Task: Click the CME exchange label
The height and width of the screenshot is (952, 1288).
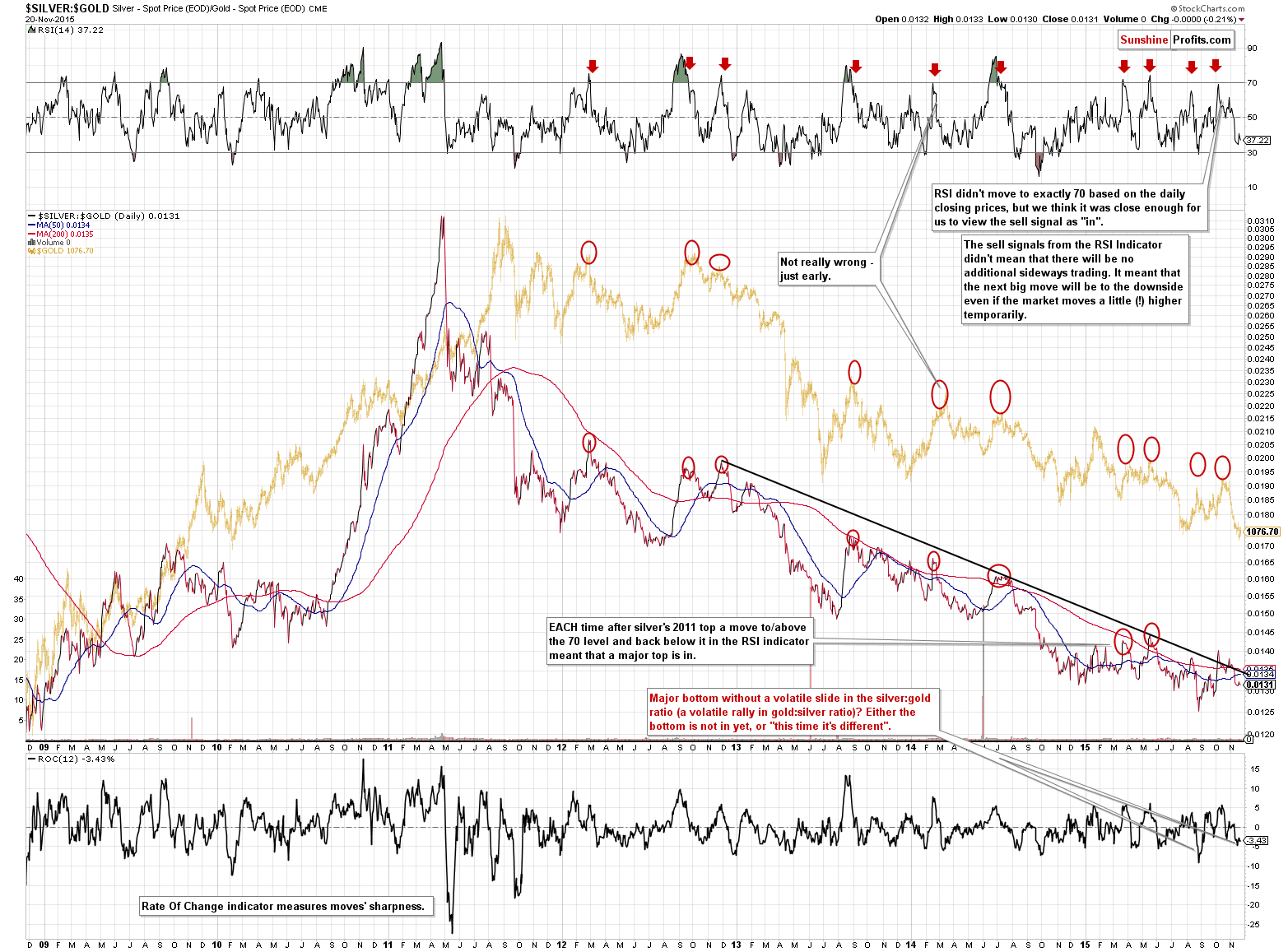Action: tap(318, 9)
